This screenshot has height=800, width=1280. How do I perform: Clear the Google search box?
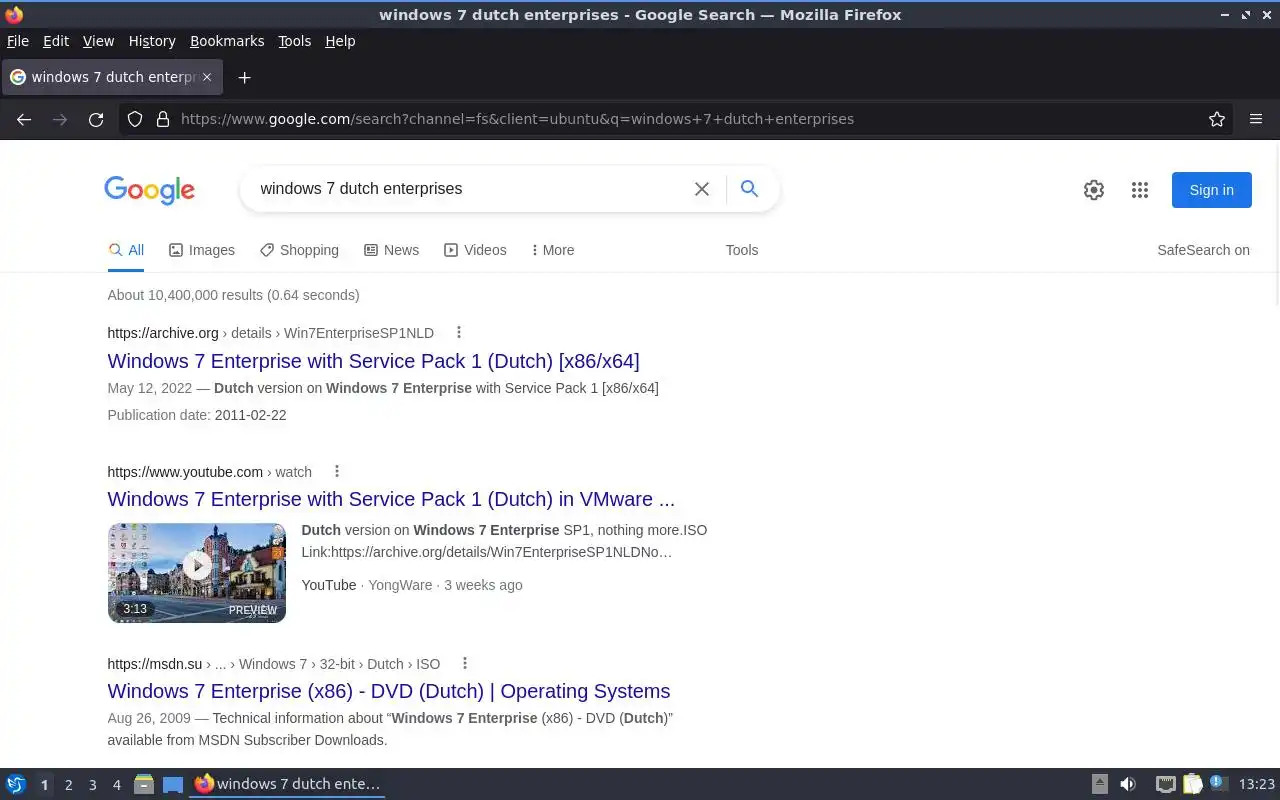(702, 189)
